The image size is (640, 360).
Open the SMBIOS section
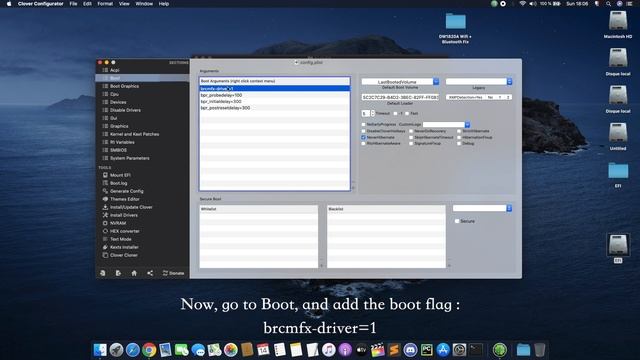point(118,150)
